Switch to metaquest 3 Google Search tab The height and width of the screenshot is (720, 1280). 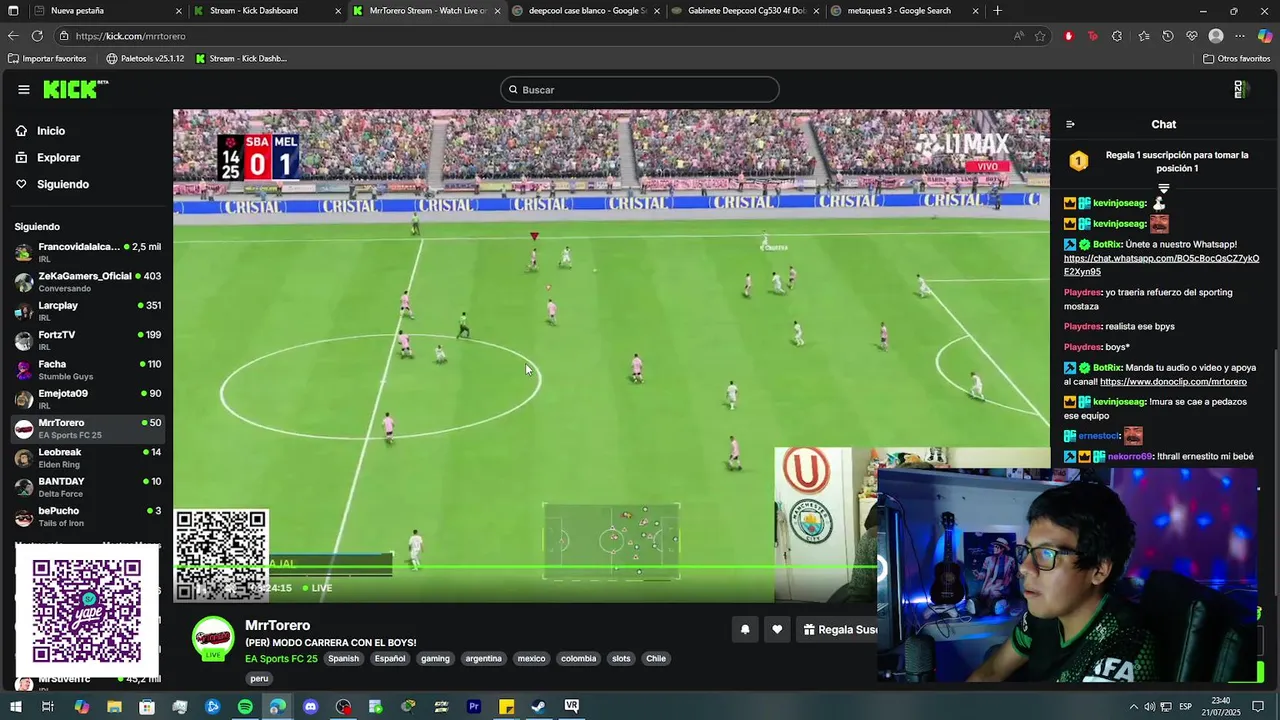click(x=903, y=11)
